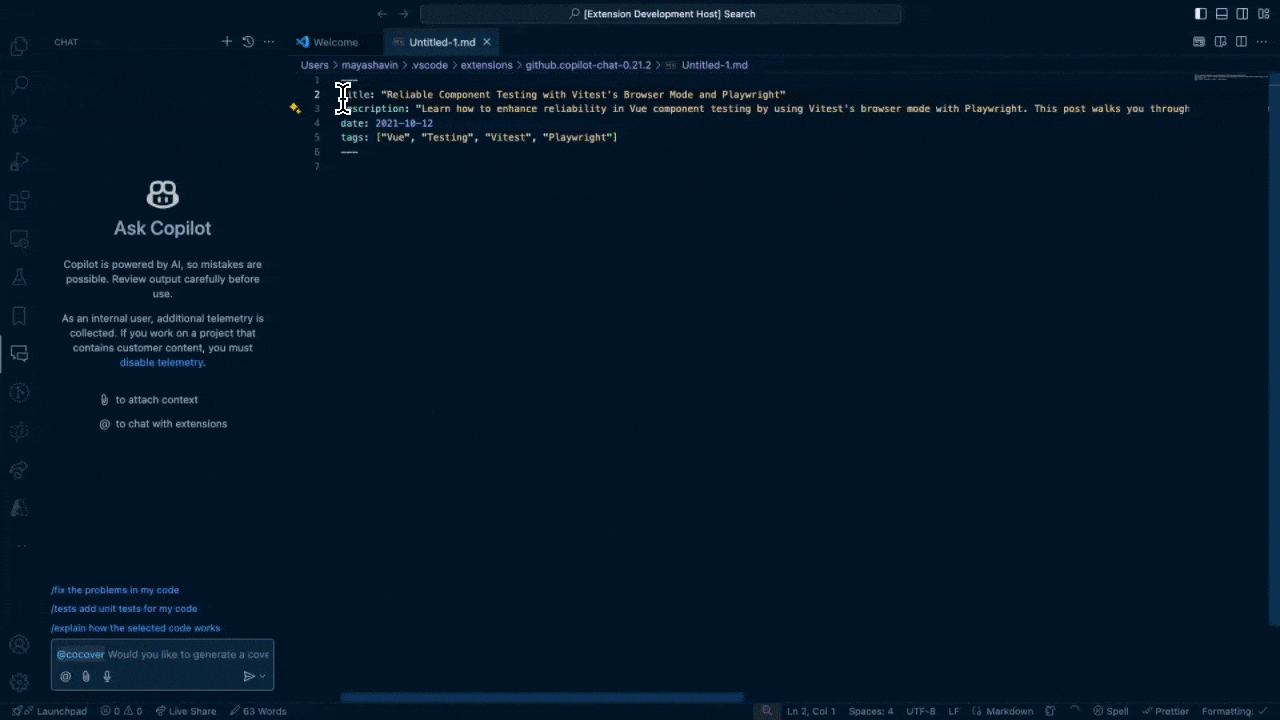Change end of line LF
Image resolution: width=1280 pixels, height=720 pixels.
tap(953, 711)
